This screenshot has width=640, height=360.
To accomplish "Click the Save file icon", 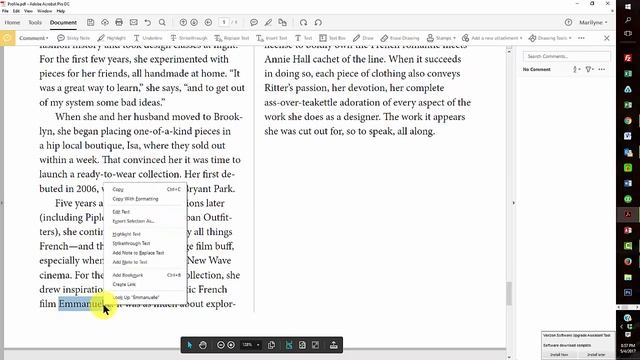I will point(90,22).
